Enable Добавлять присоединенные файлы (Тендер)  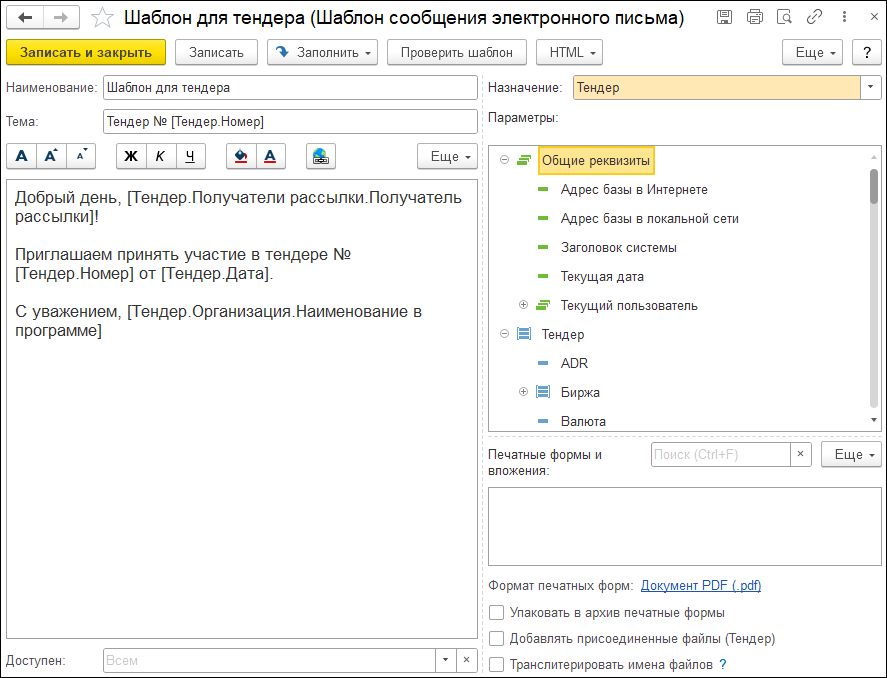click(496, 638)
